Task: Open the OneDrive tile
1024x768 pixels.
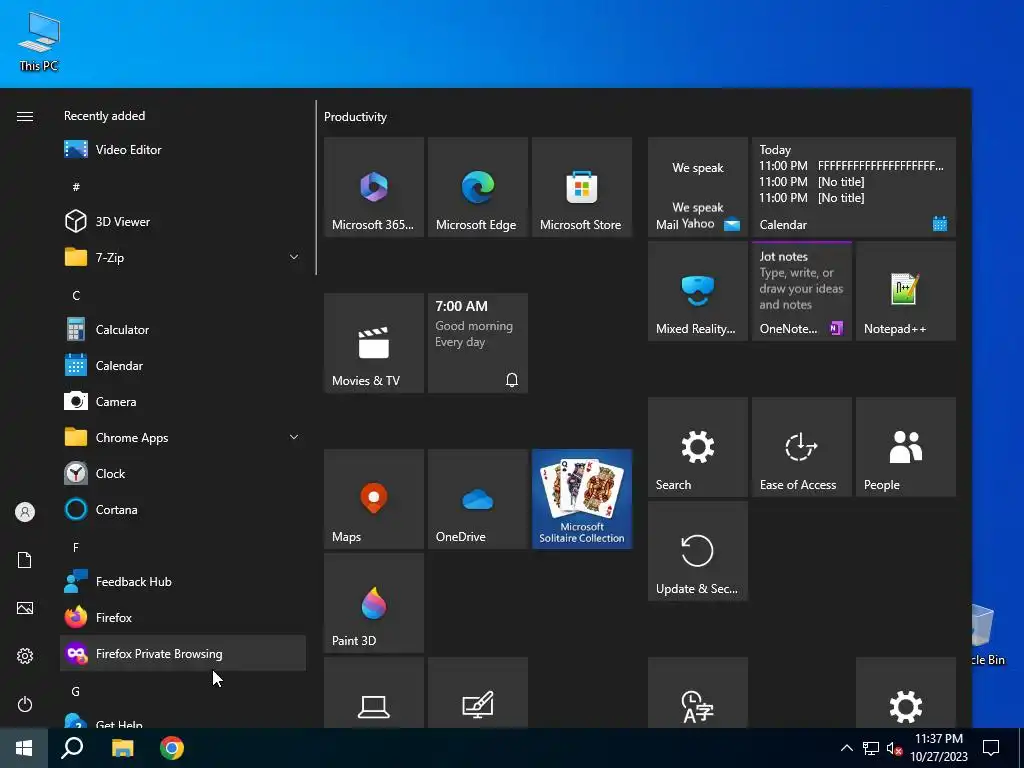Action: point(477,499)
